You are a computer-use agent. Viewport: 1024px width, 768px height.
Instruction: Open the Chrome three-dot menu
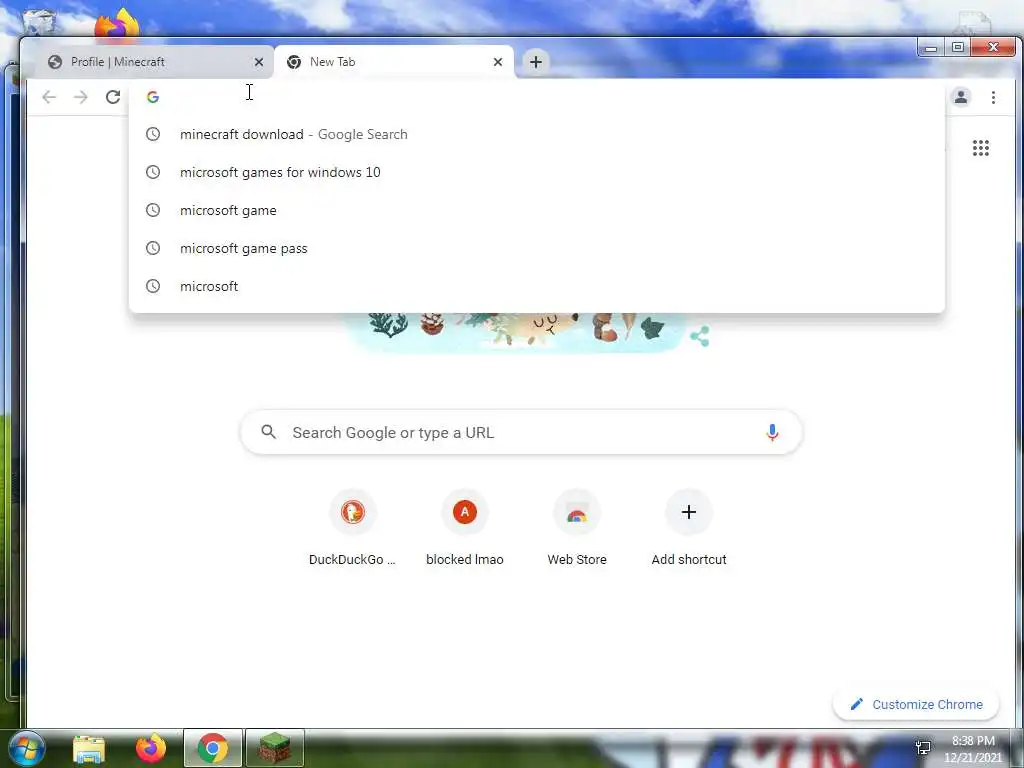coord(993,97)
